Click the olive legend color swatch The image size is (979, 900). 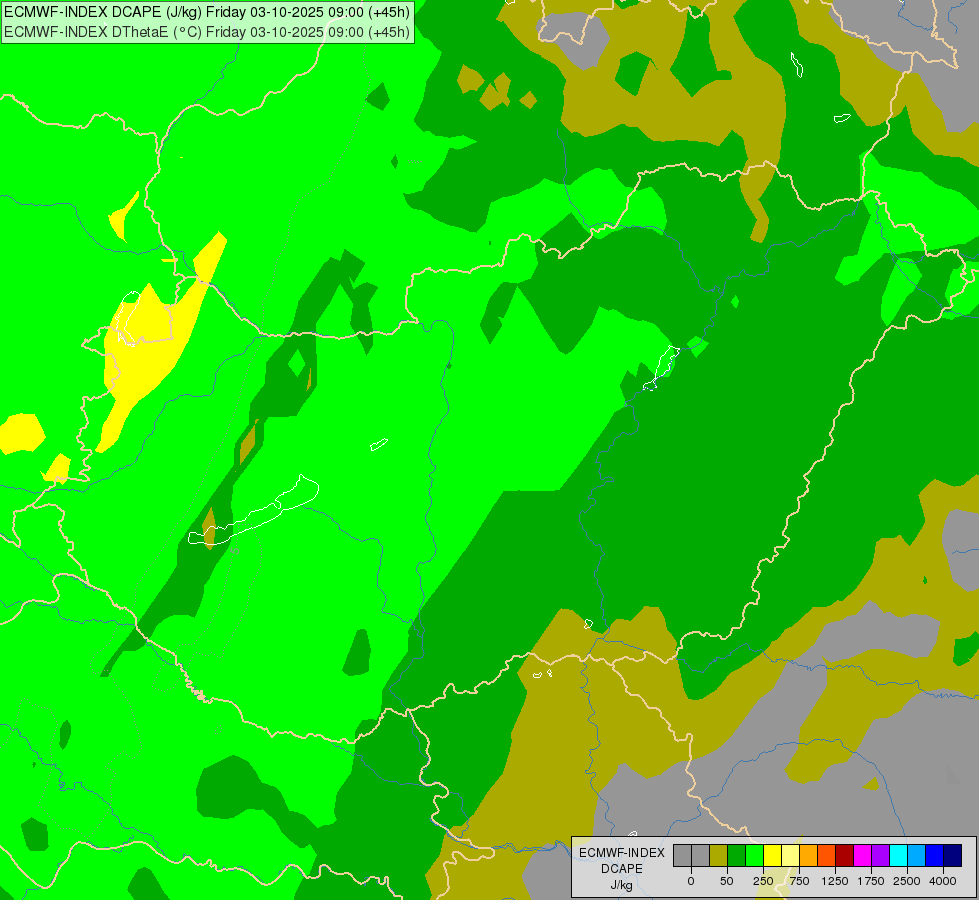click(718, 856)
